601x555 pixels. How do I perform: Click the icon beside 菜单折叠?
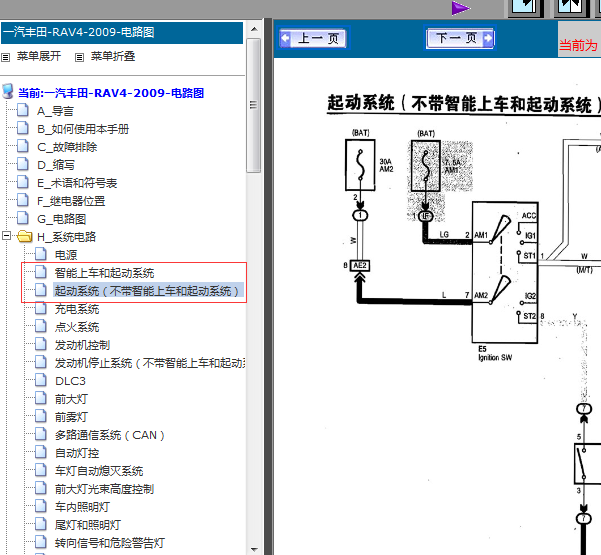[79, 57]
